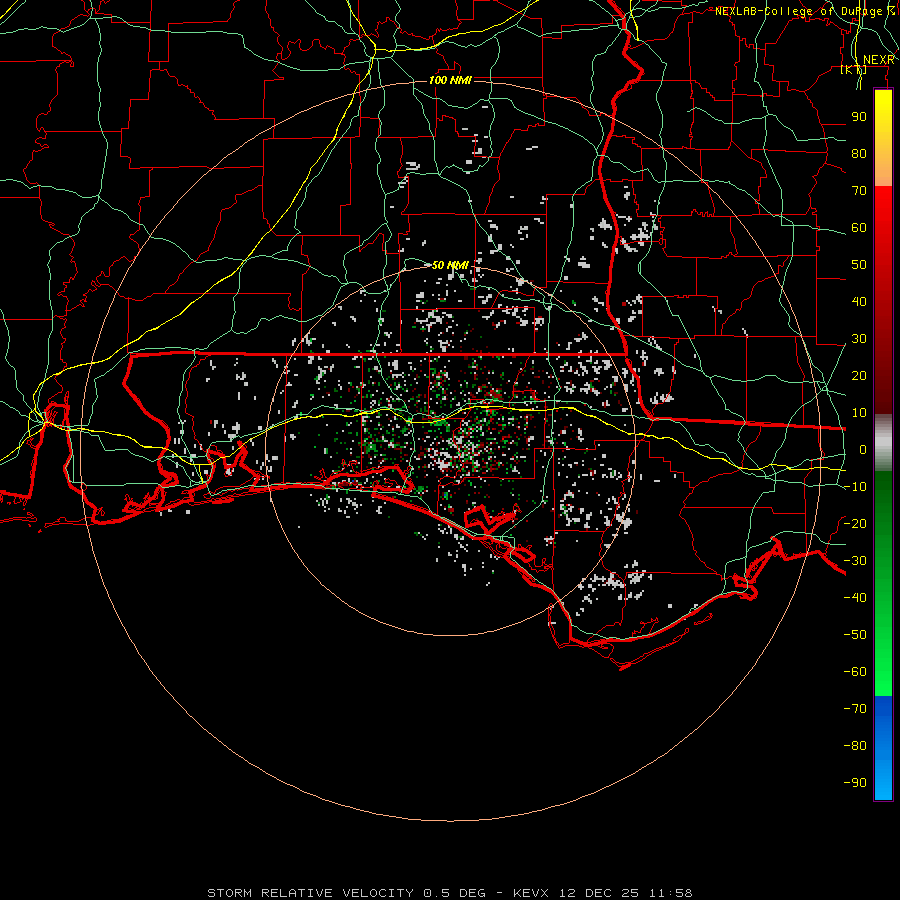Image resolution: width=900 pixels, height=900 pixels.
Task: Select the -20 value on velocity scale
Action: pyautogui.click(x=855, y=524)
